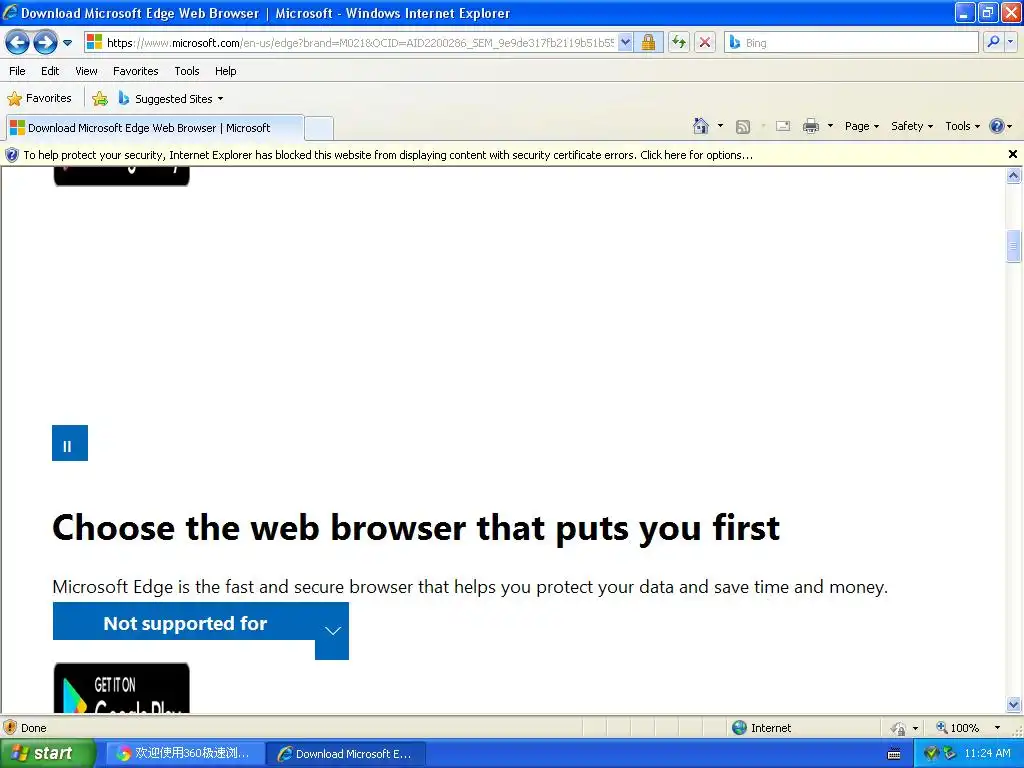Click the blue Help question icon

997,126
